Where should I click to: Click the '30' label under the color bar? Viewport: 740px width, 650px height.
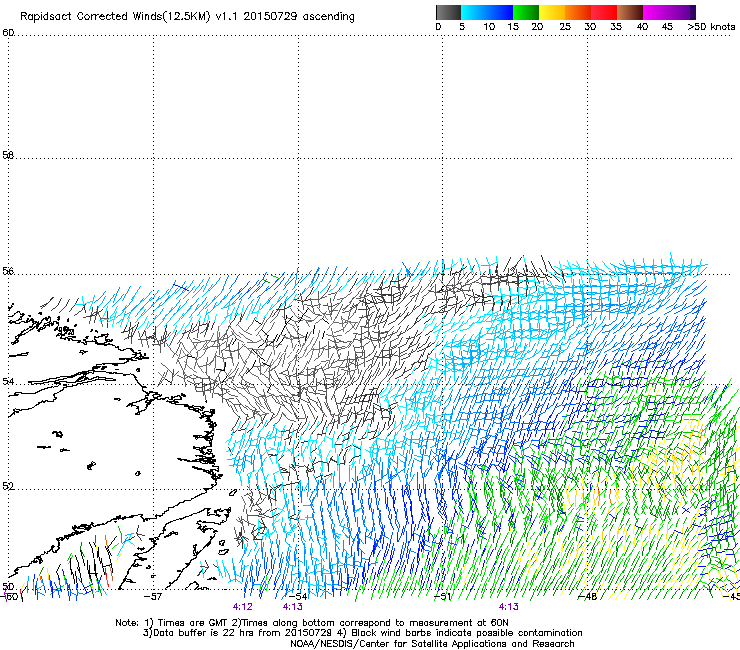[x=590, y=27]
